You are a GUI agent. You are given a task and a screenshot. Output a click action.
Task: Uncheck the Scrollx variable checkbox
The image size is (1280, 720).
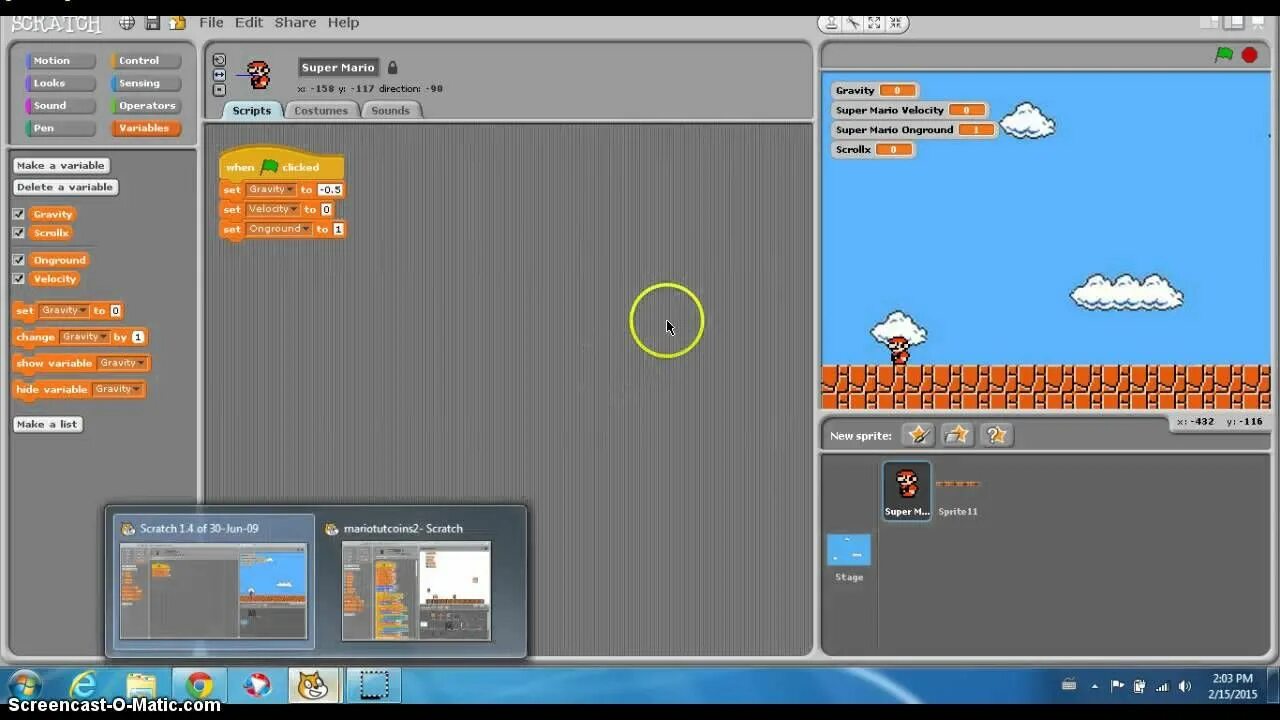click(x=18, y=233)
